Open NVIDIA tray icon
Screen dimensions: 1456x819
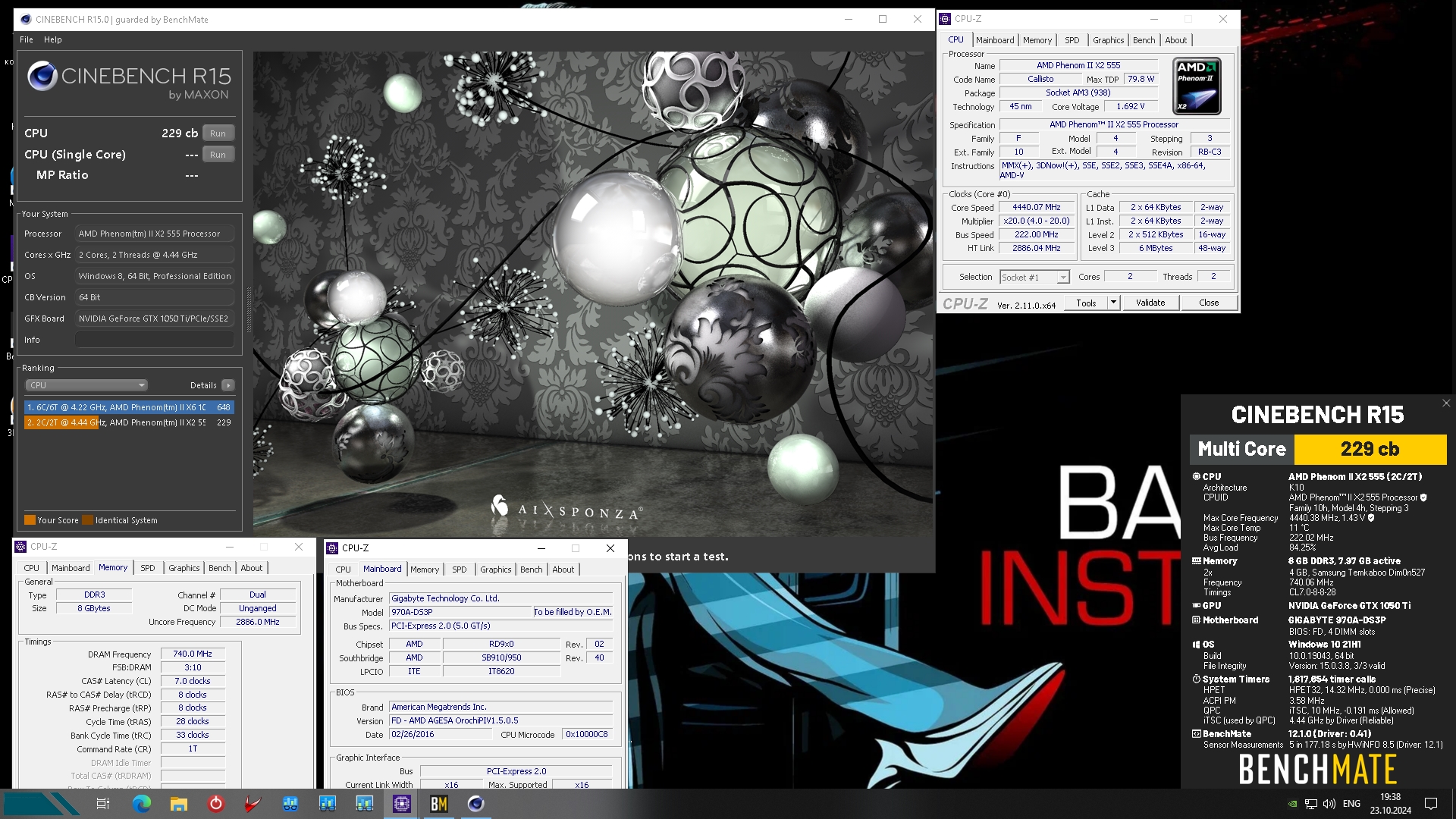click(1292, 804)
